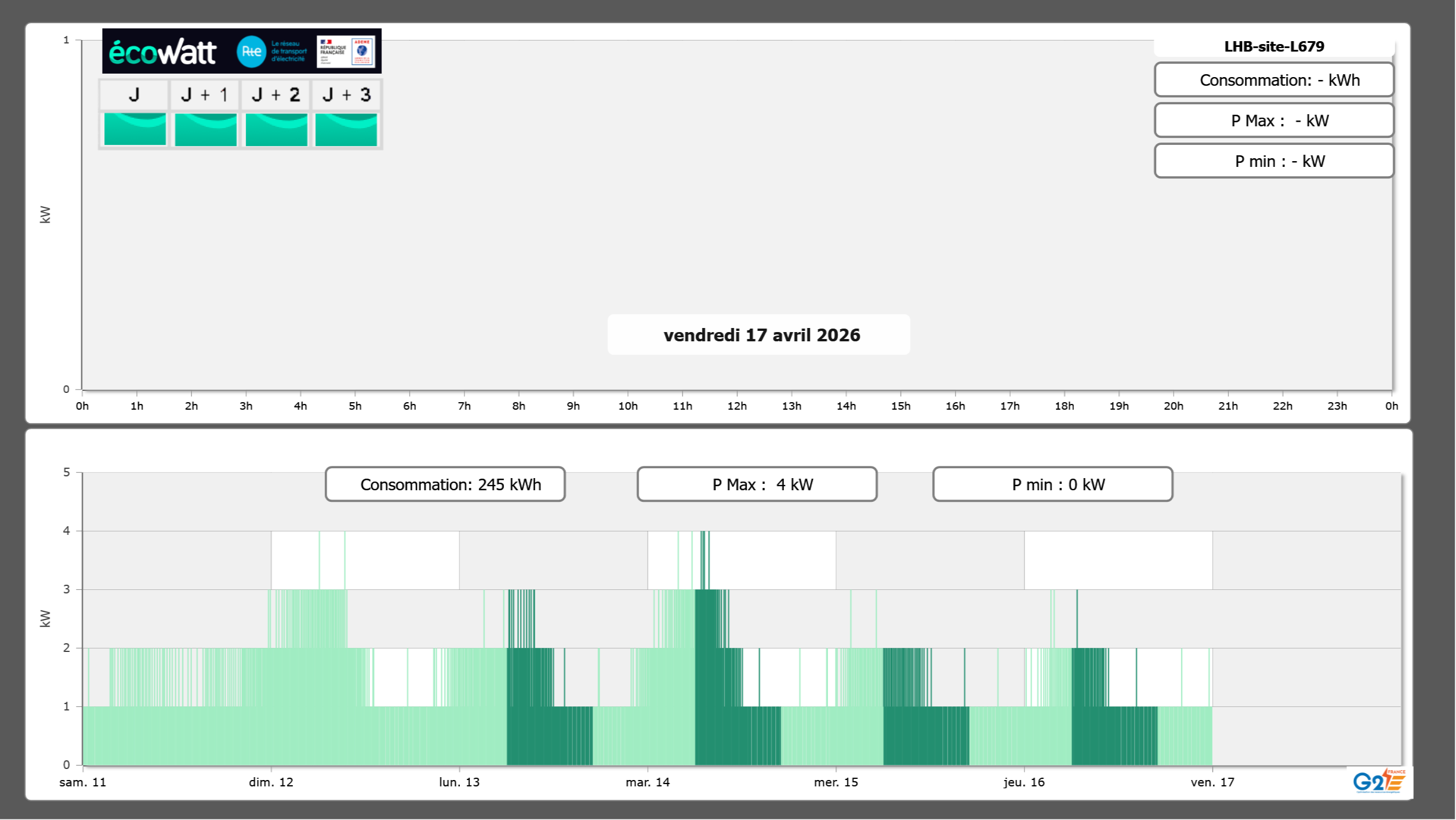The height and width of the screenshot is (820, 1456).
Task: Click the green J+1 signal icon
Action: [206, 129]
